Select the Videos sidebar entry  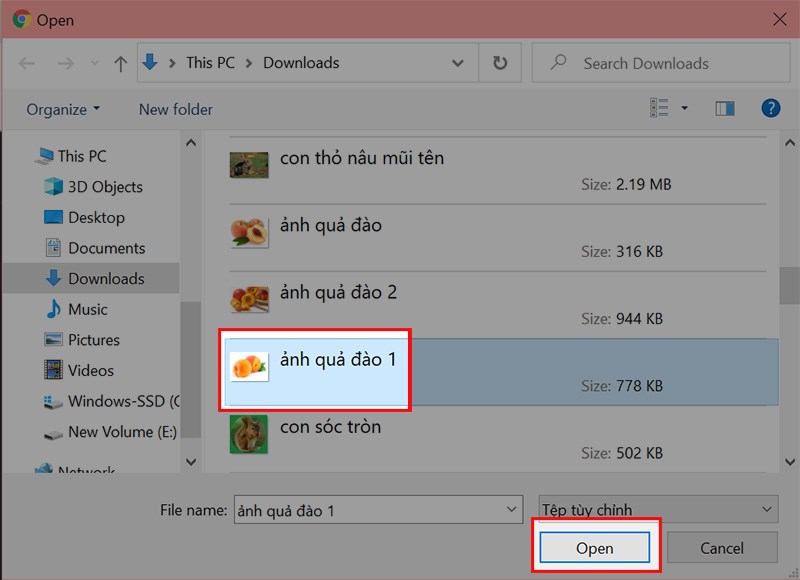(x=91, y=370)
